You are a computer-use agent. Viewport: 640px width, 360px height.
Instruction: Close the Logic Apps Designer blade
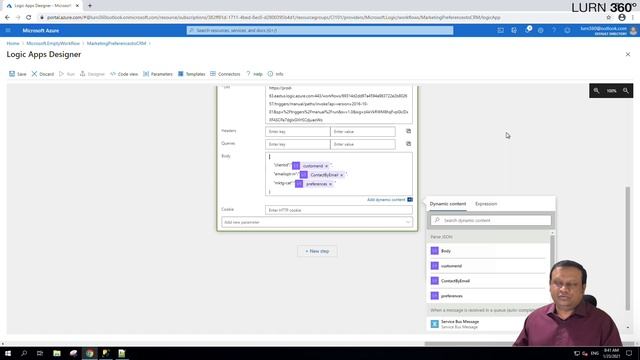(x=628, y=54)
